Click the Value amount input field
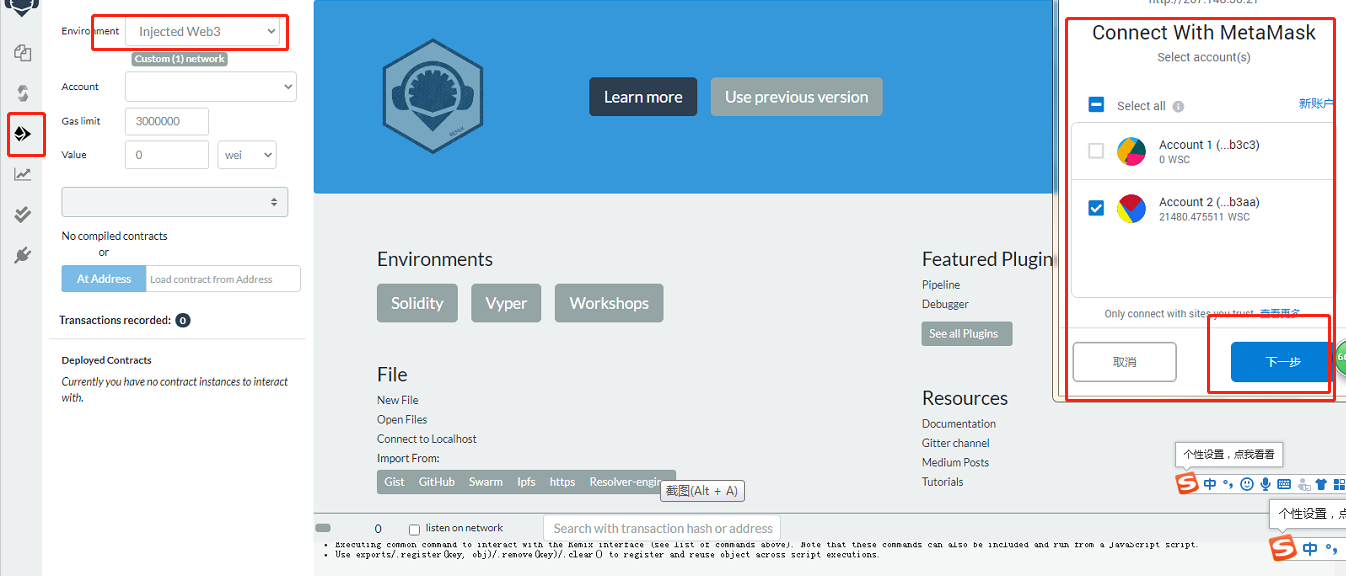Screen dimensions: 1346x576 [x=167, y=155]
